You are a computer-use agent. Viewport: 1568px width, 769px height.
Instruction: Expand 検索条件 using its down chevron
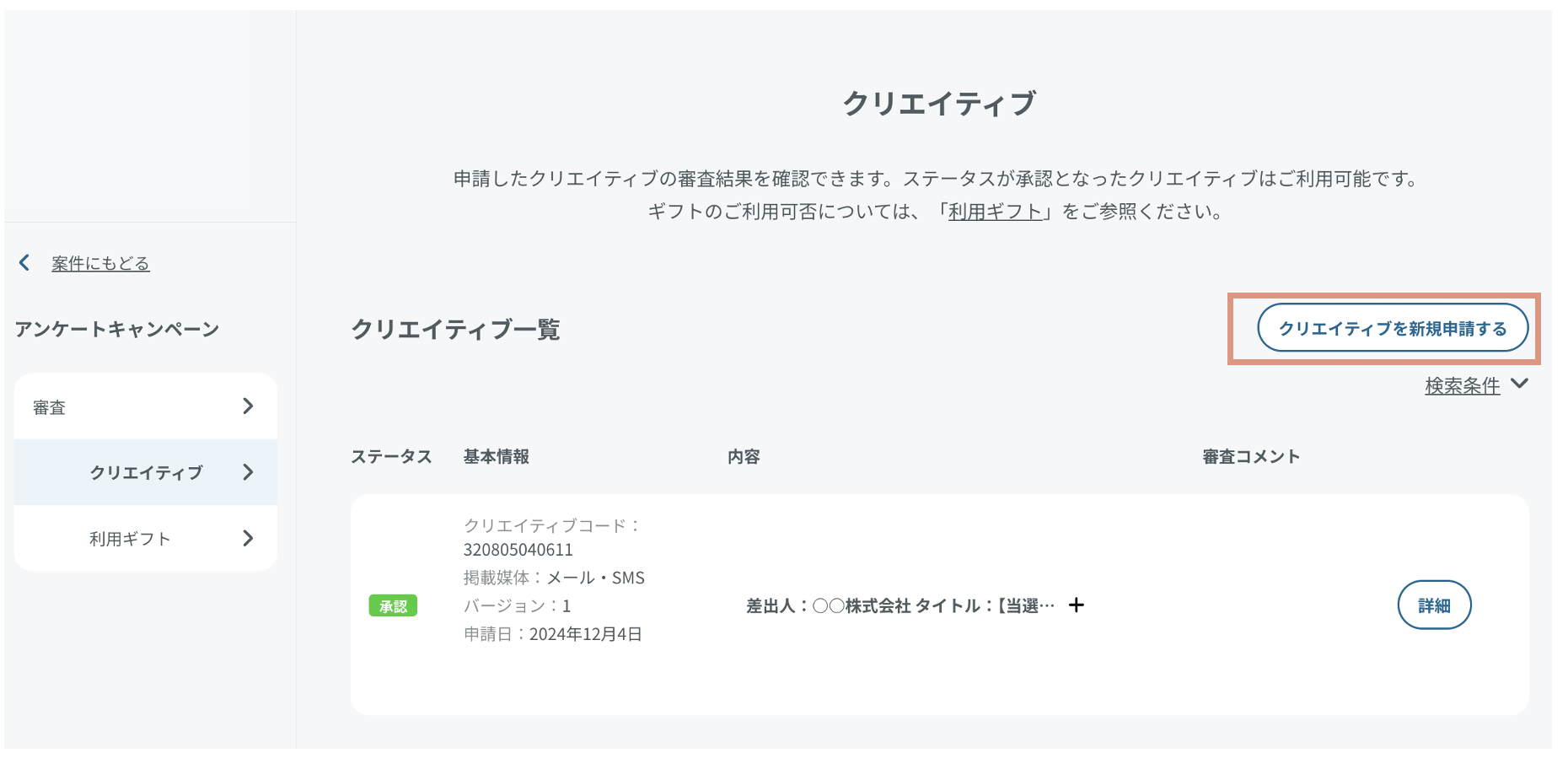[1520, 384]
